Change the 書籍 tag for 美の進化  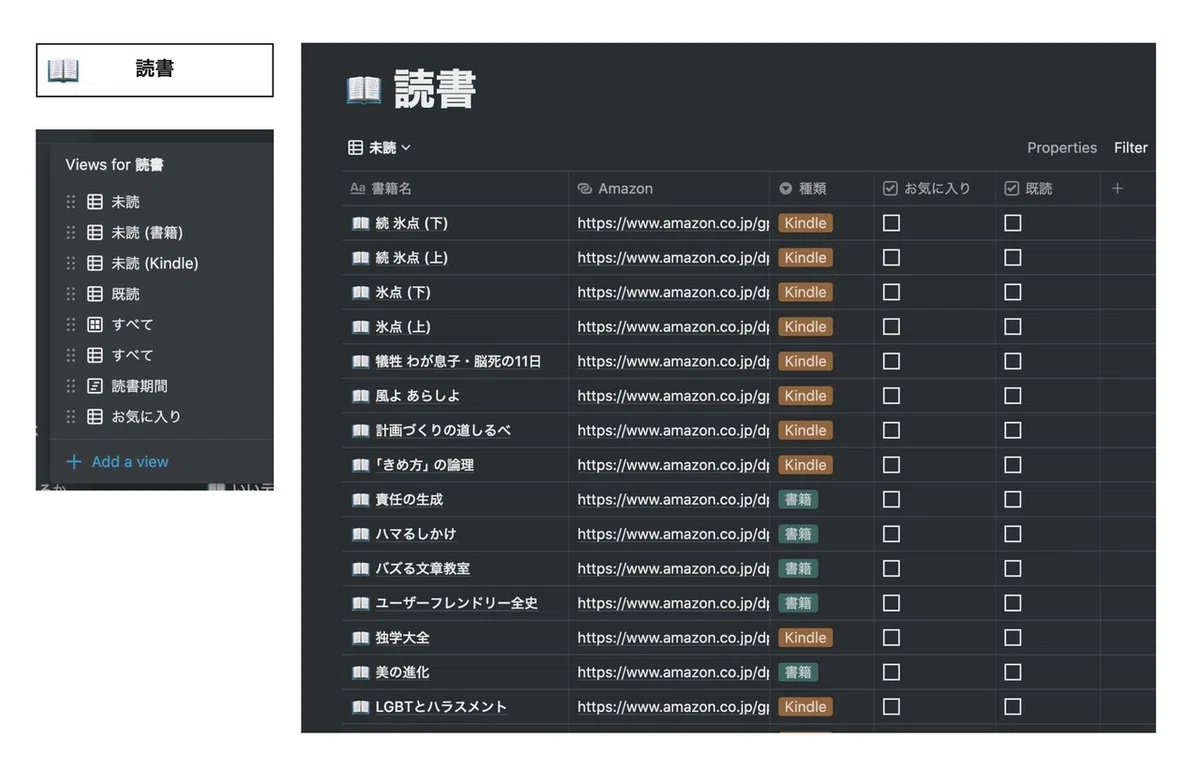(798, 672)
